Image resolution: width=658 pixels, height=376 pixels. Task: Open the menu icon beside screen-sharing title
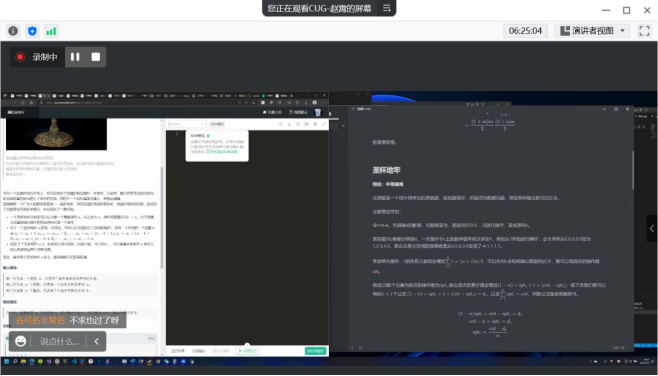(386, 8)
